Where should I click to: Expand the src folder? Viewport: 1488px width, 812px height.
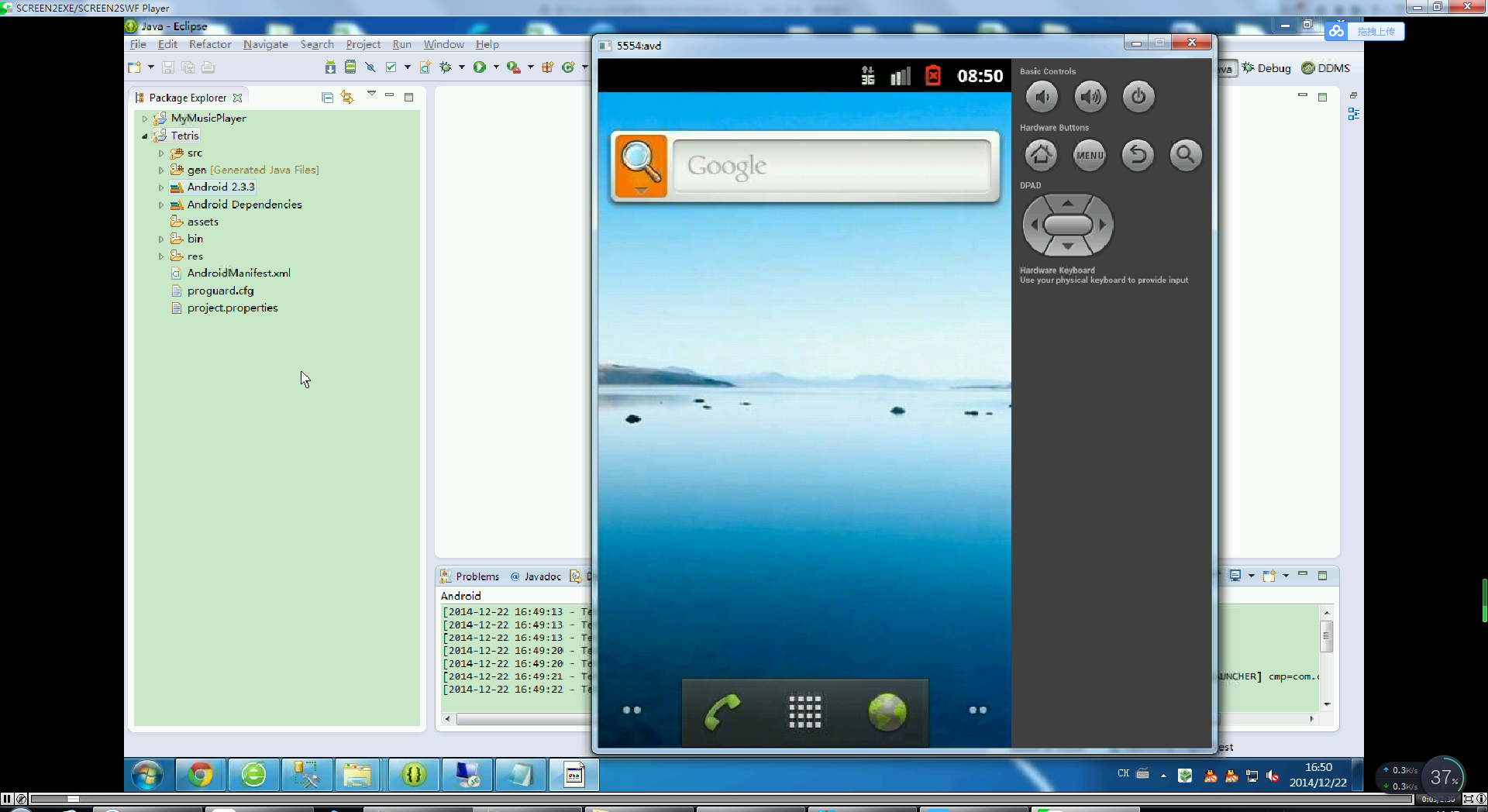tap(161, 153)
